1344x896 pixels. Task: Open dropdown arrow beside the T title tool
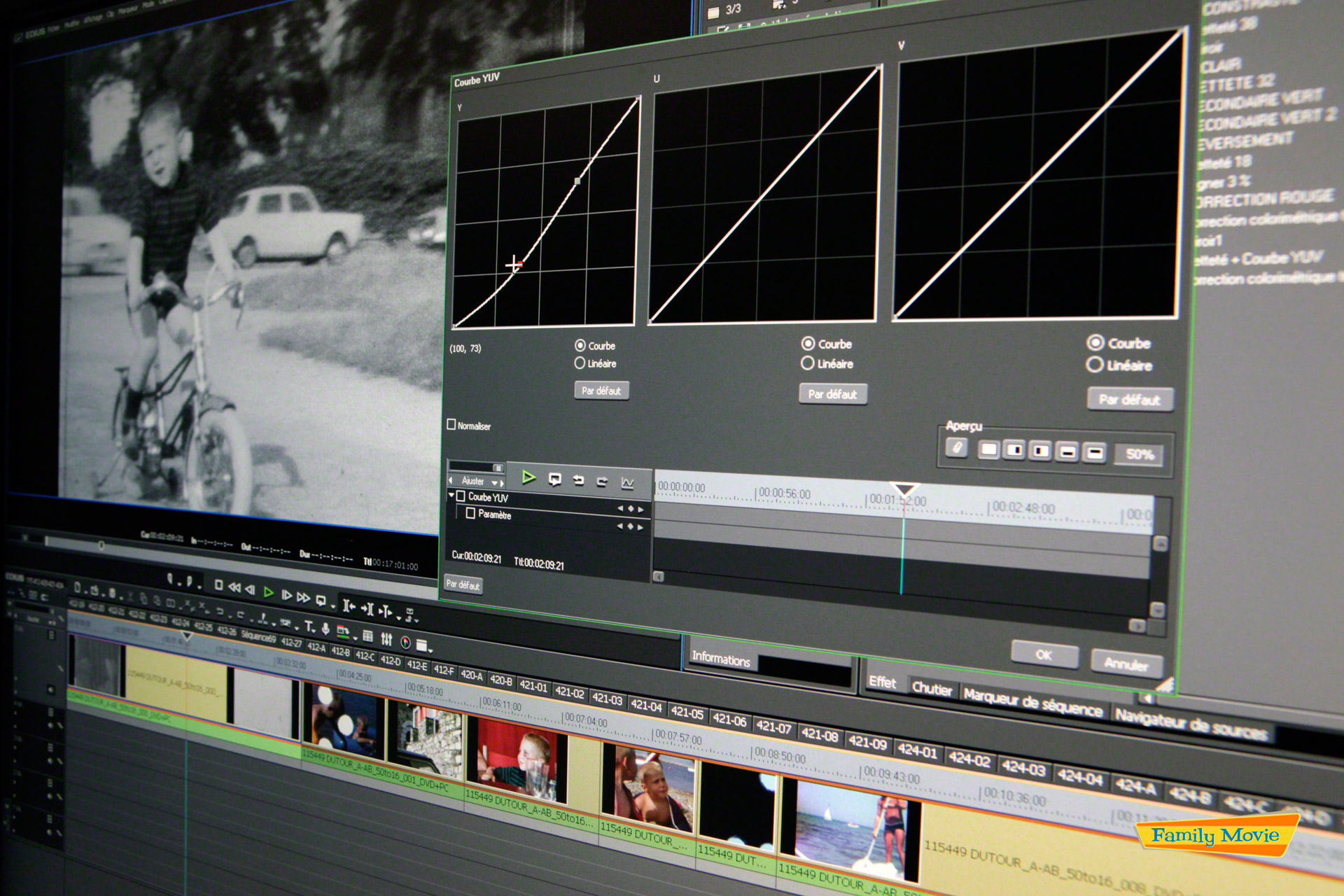pyautogui.click(x=314, y=631)
